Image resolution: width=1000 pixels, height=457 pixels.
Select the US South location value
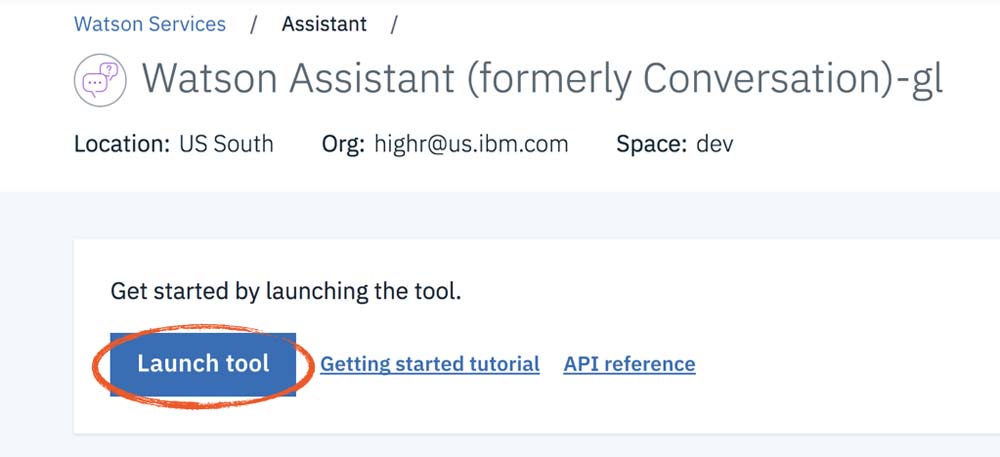tap(226, 144)
